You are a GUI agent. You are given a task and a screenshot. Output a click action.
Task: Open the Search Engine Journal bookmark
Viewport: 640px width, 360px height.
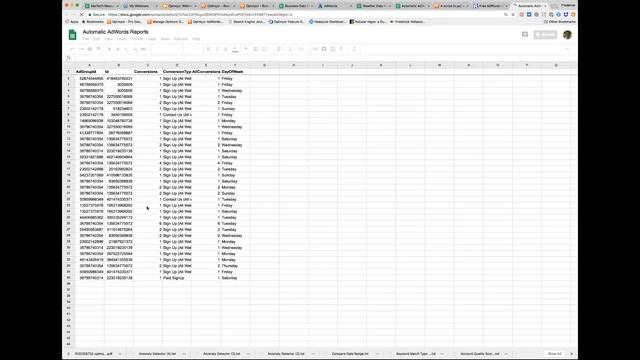[247, 22]
